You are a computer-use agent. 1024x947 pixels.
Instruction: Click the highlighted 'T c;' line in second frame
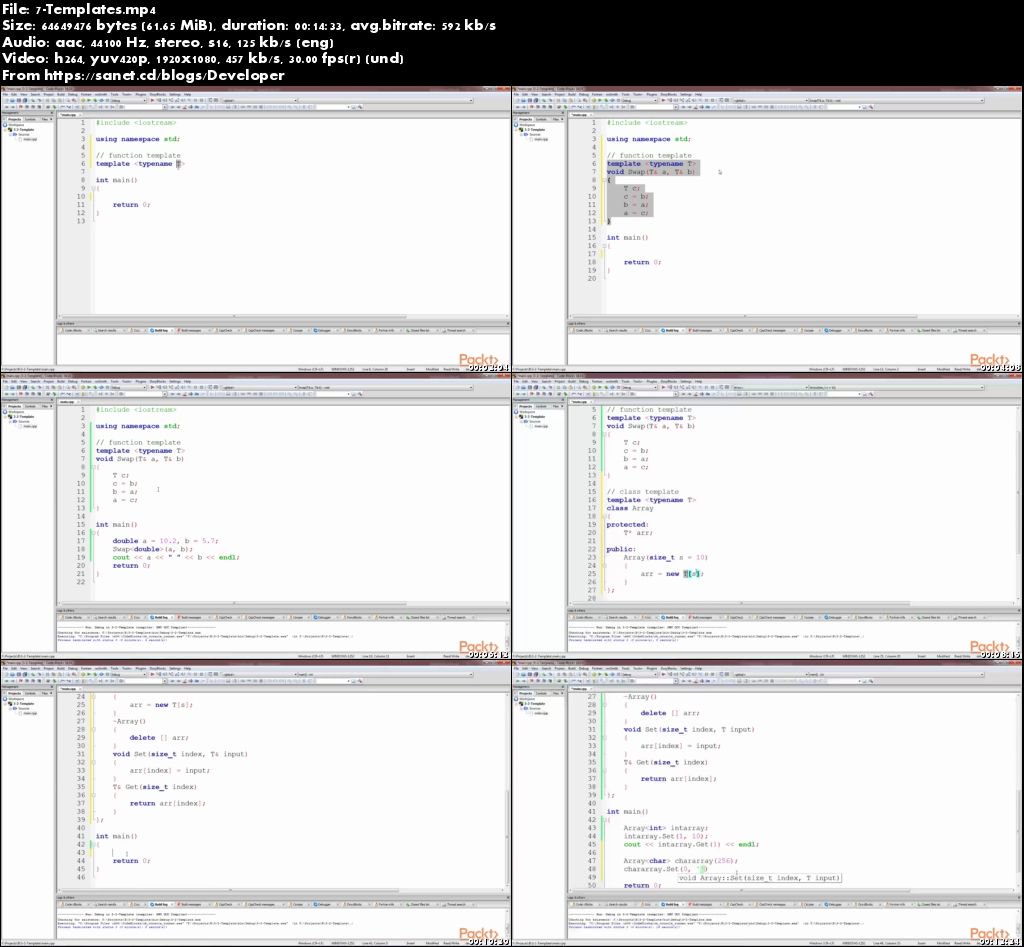(632, 188)
